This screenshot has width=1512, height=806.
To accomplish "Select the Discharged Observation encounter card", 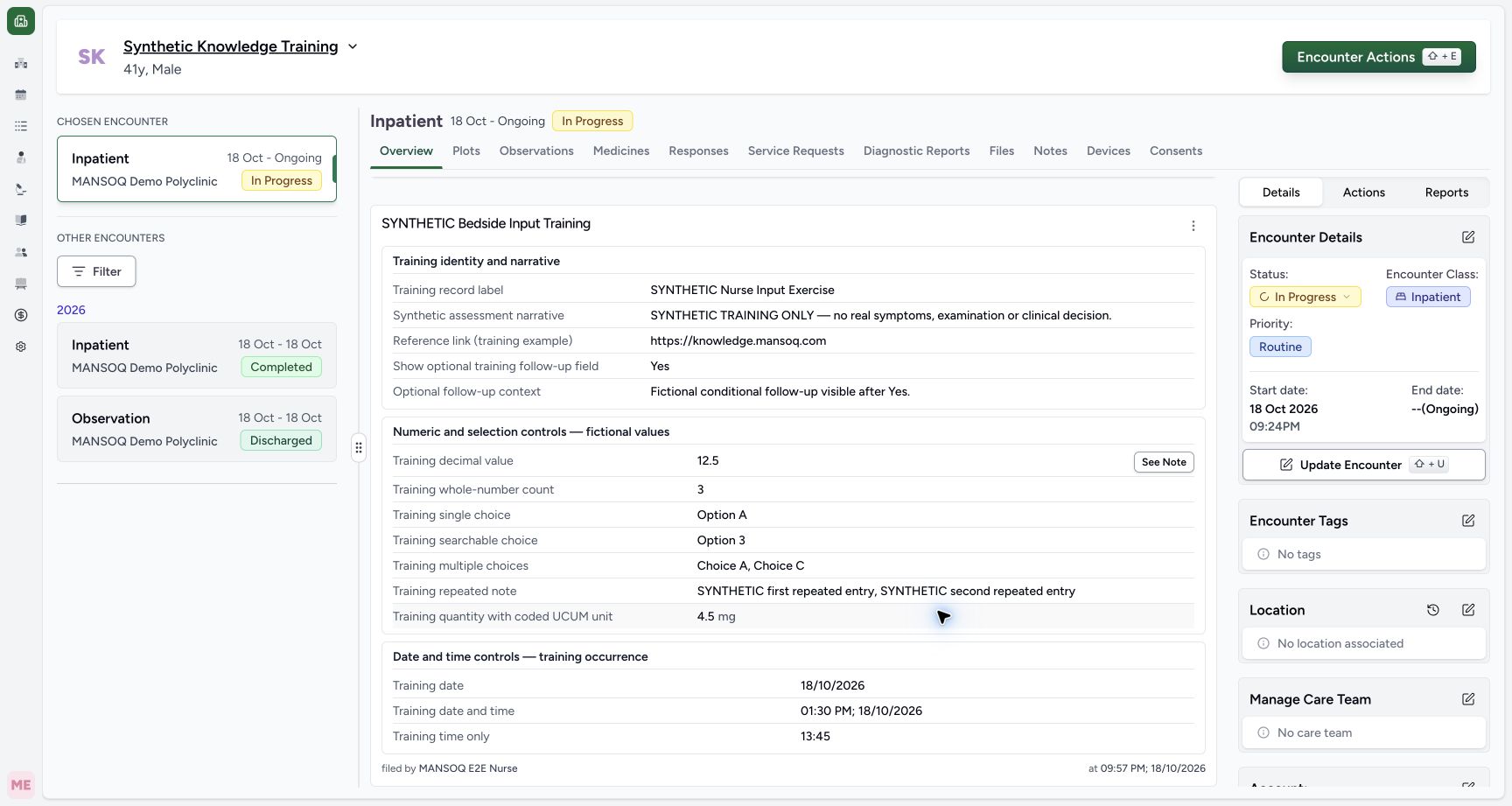I will pyautogui.click(x=197, y=429).
